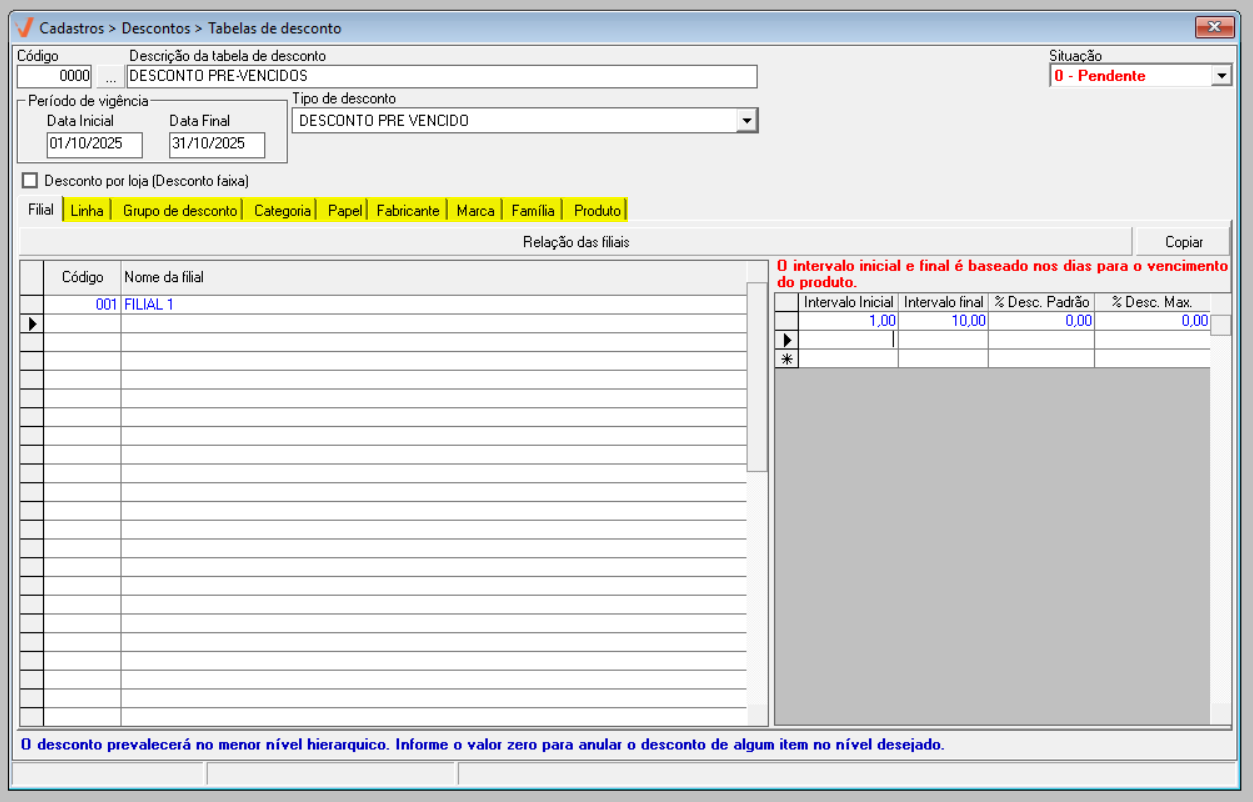Screen dimensions: 1253x802
Task: Switch to the Linha tab
Action: tap(87, 211)
